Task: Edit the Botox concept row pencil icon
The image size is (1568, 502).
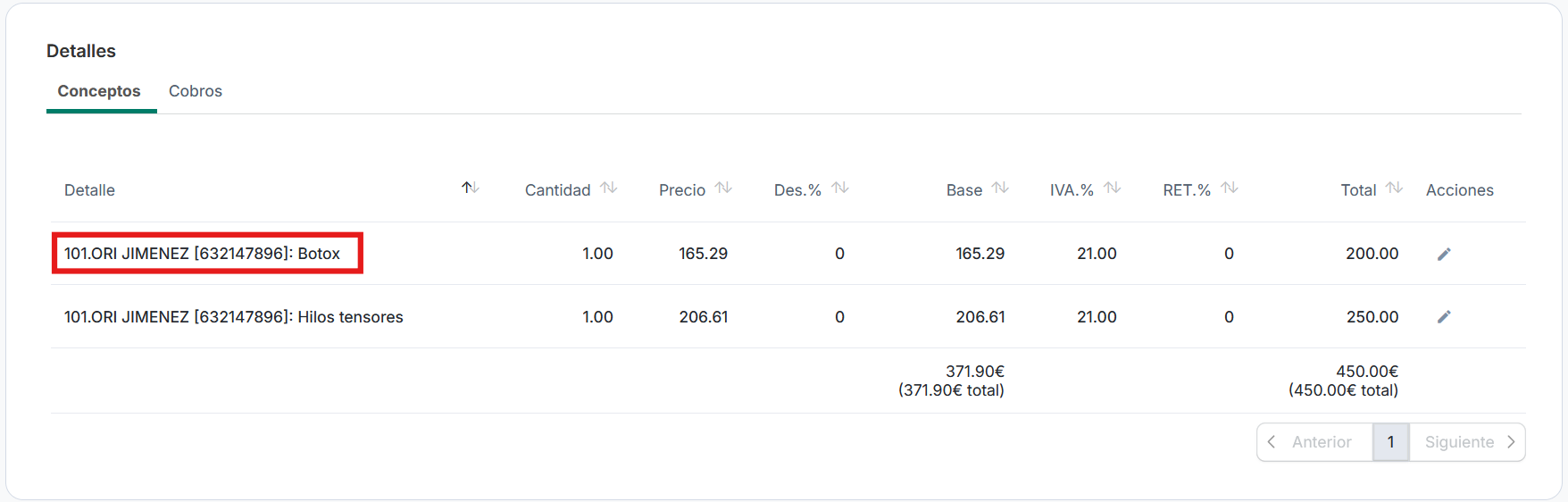Action: click(x=1444, y=255)
